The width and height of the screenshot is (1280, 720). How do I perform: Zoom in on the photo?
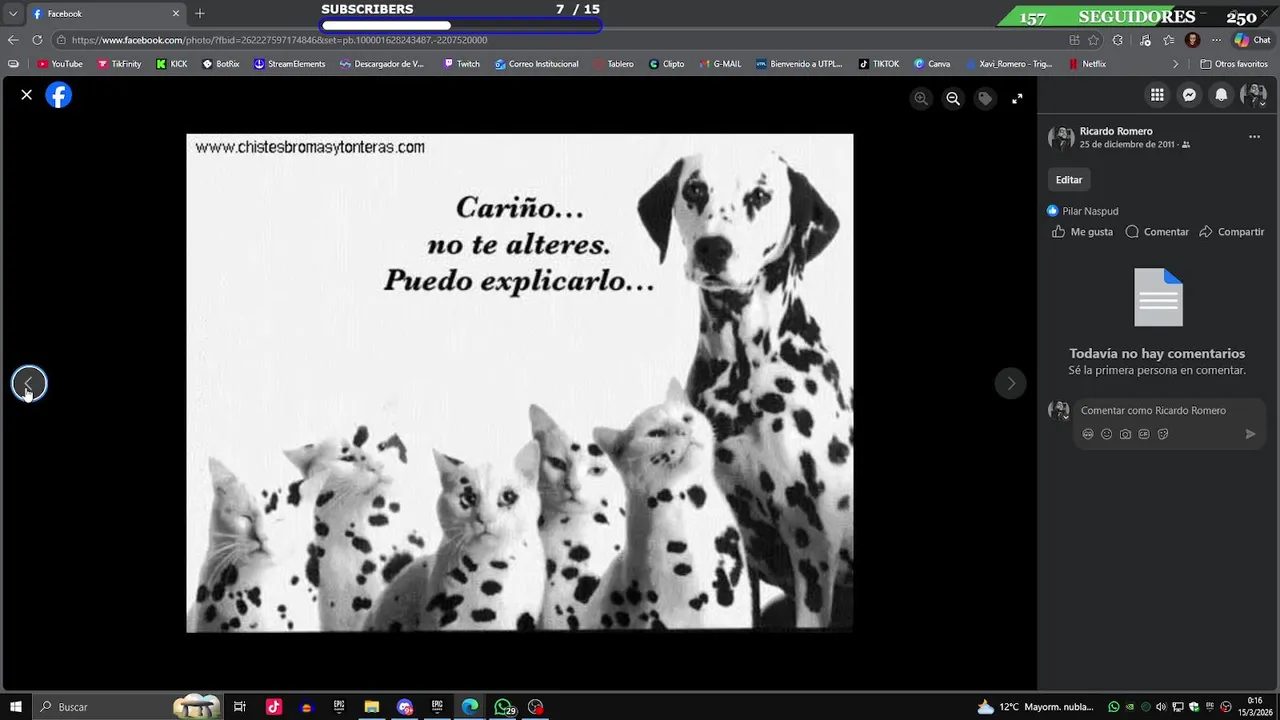[921, 98]
